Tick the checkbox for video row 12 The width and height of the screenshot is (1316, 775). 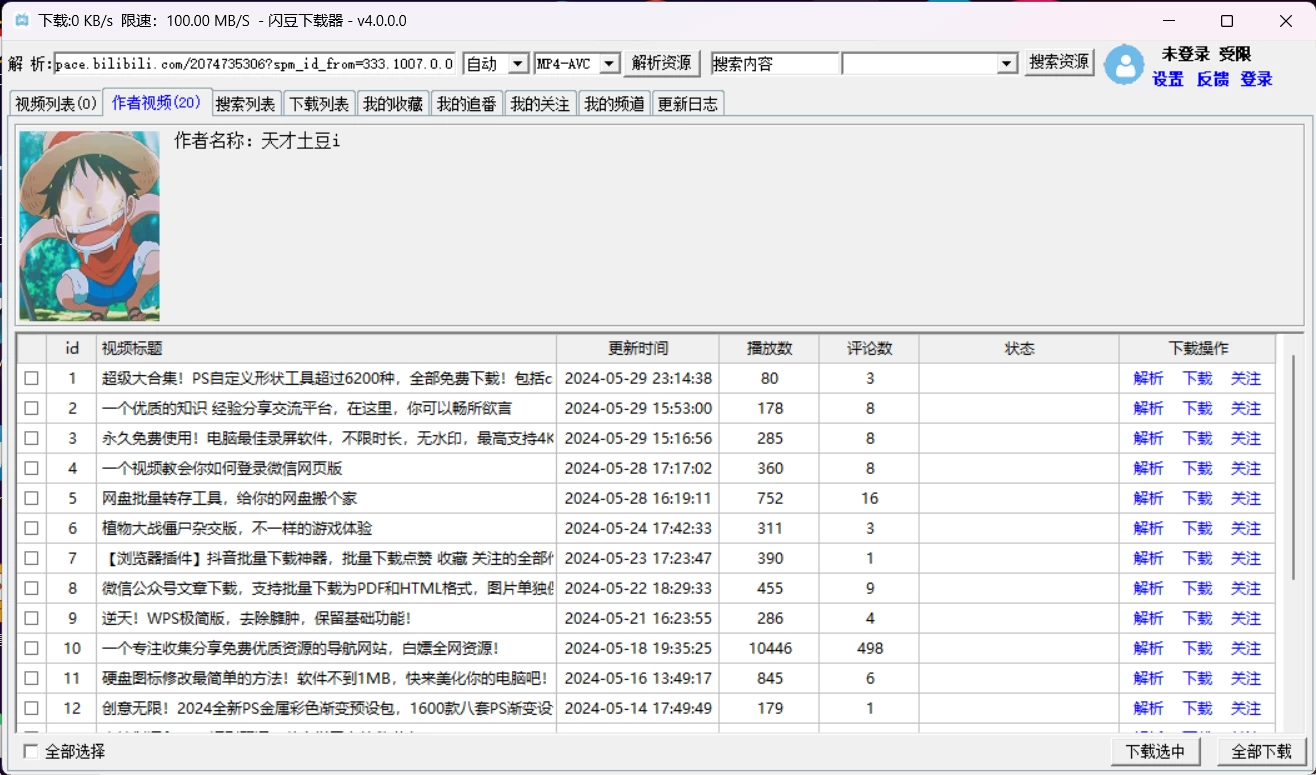click(x=32, y=708)
